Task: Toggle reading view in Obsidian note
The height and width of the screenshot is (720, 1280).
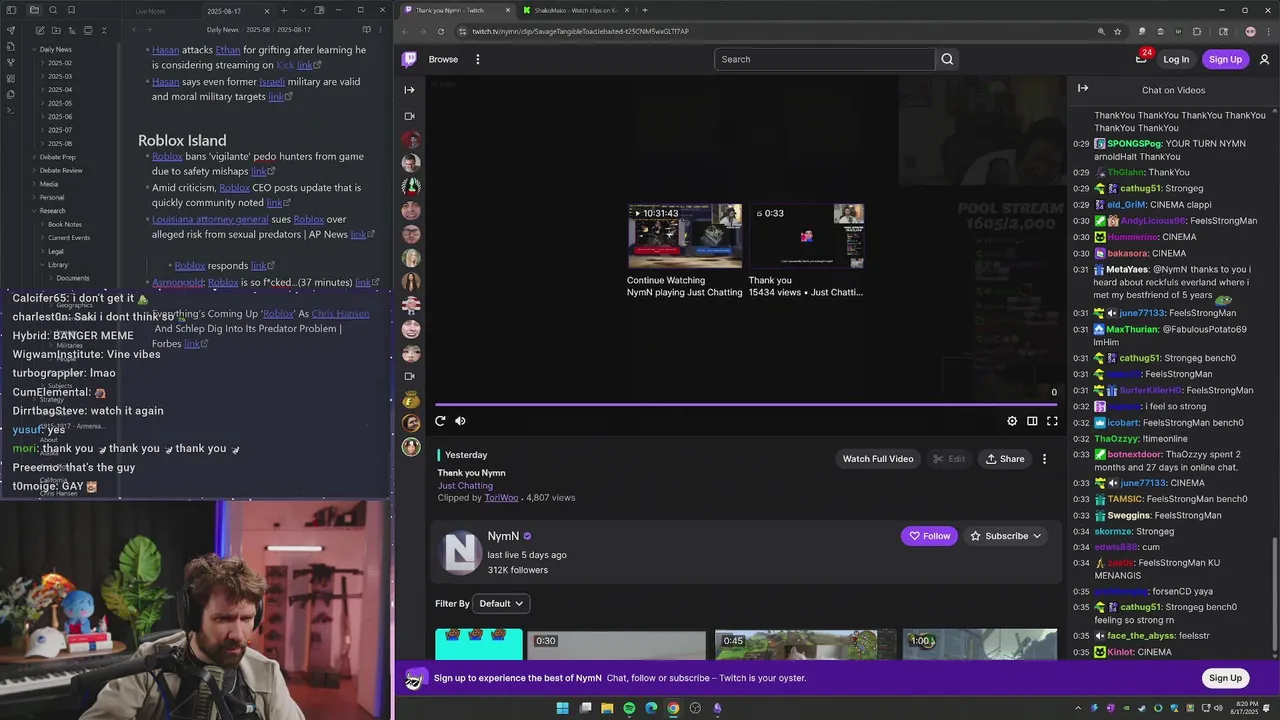Action: [x=367, y=30]
